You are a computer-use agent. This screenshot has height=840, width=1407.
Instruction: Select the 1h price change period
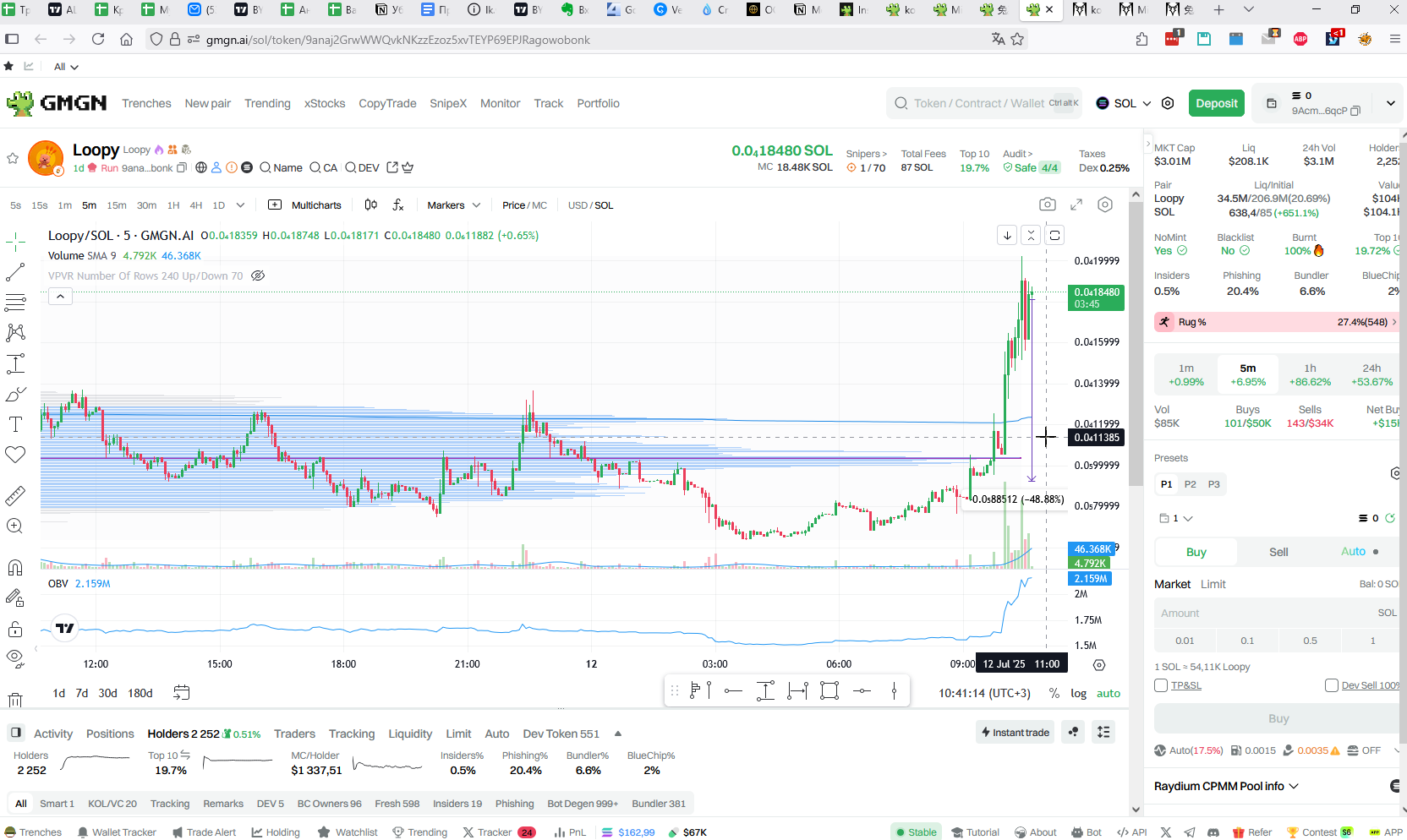(1310, 374)
